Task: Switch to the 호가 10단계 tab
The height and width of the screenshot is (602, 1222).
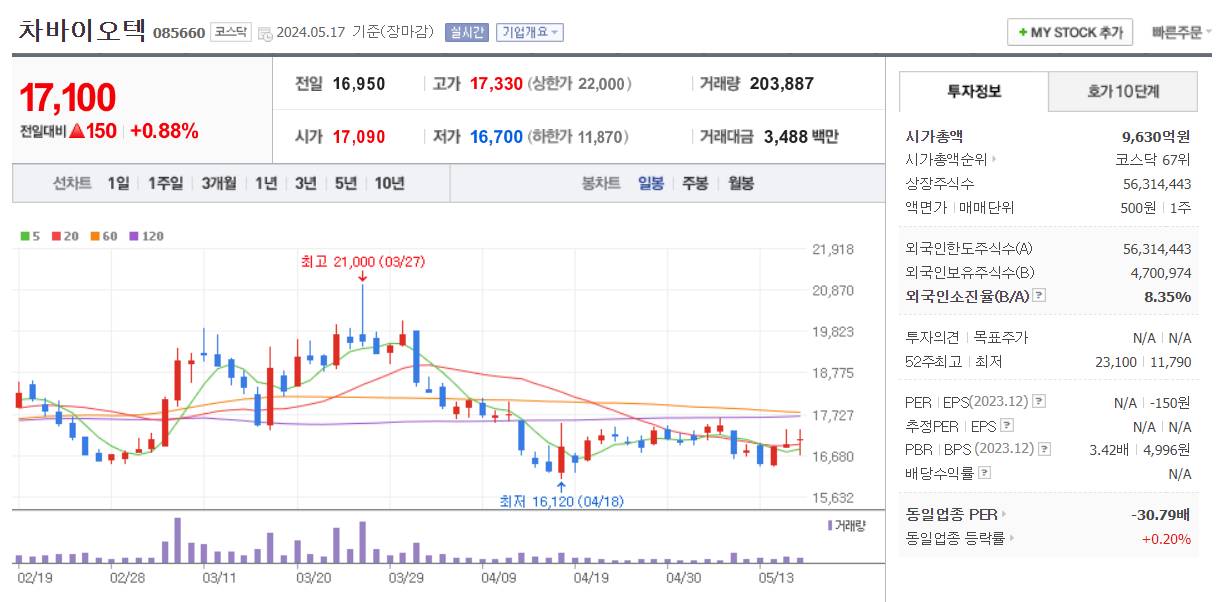Action: pyautogui.click(x=1122, y=91)
